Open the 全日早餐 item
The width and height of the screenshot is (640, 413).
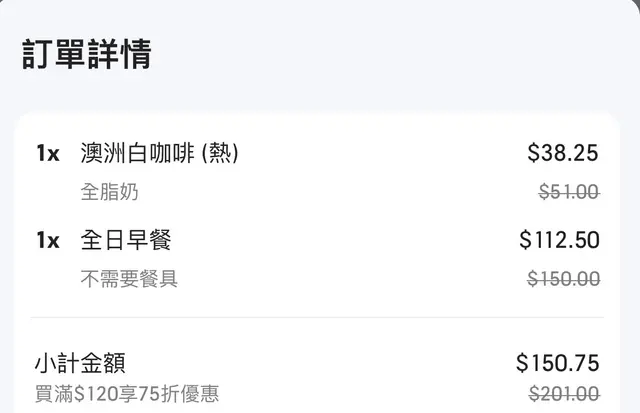click(x=126, y=240)
